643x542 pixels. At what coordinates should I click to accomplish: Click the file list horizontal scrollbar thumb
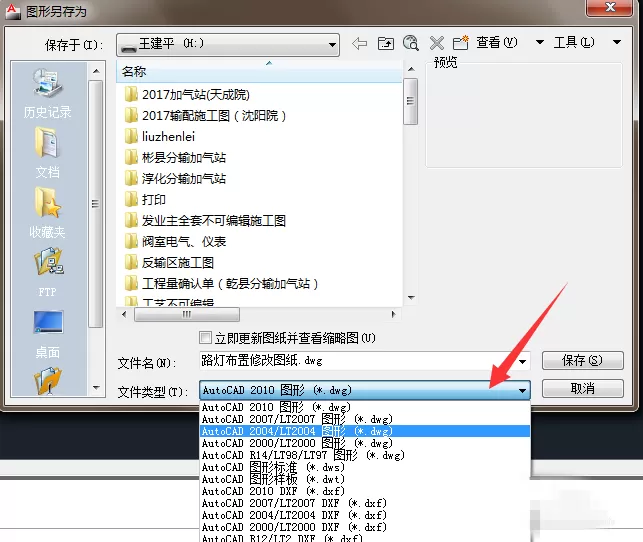click(x=187, y=314)
